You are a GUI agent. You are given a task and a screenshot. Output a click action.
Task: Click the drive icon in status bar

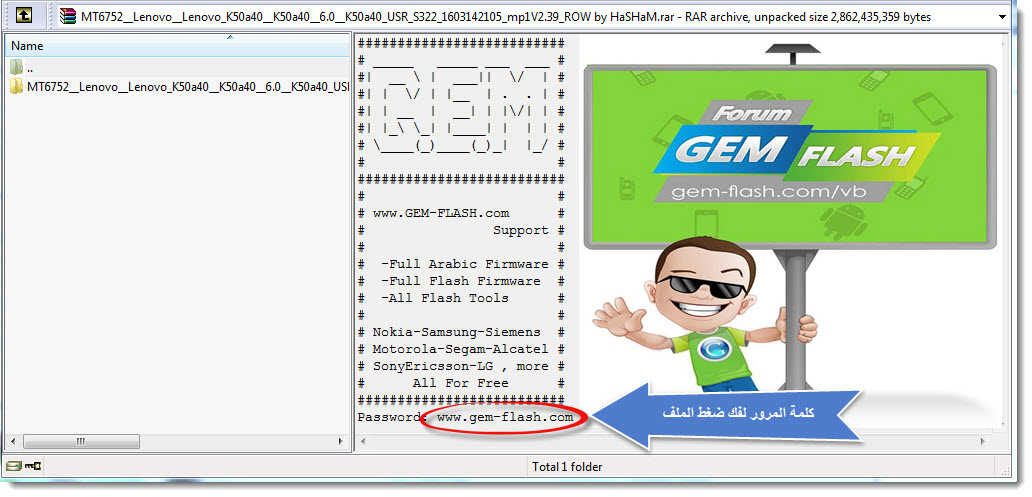[13, 467]
